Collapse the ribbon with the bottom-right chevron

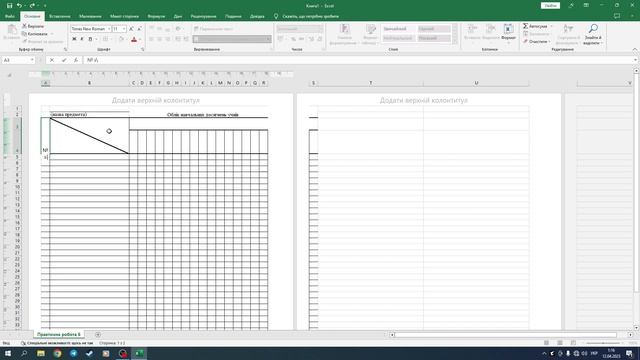635,49
